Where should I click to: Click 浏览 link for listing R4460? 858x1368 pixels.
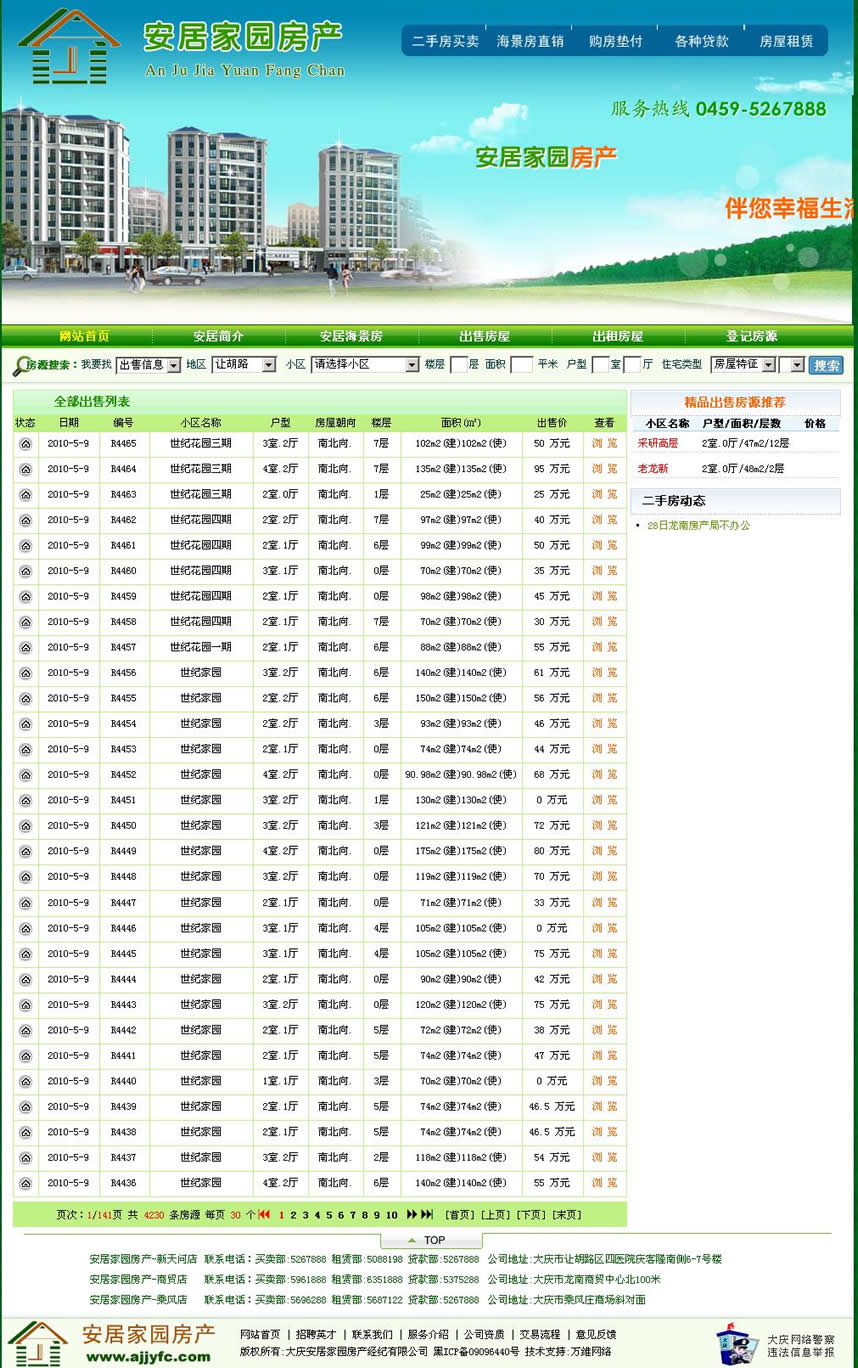[604, 571]
